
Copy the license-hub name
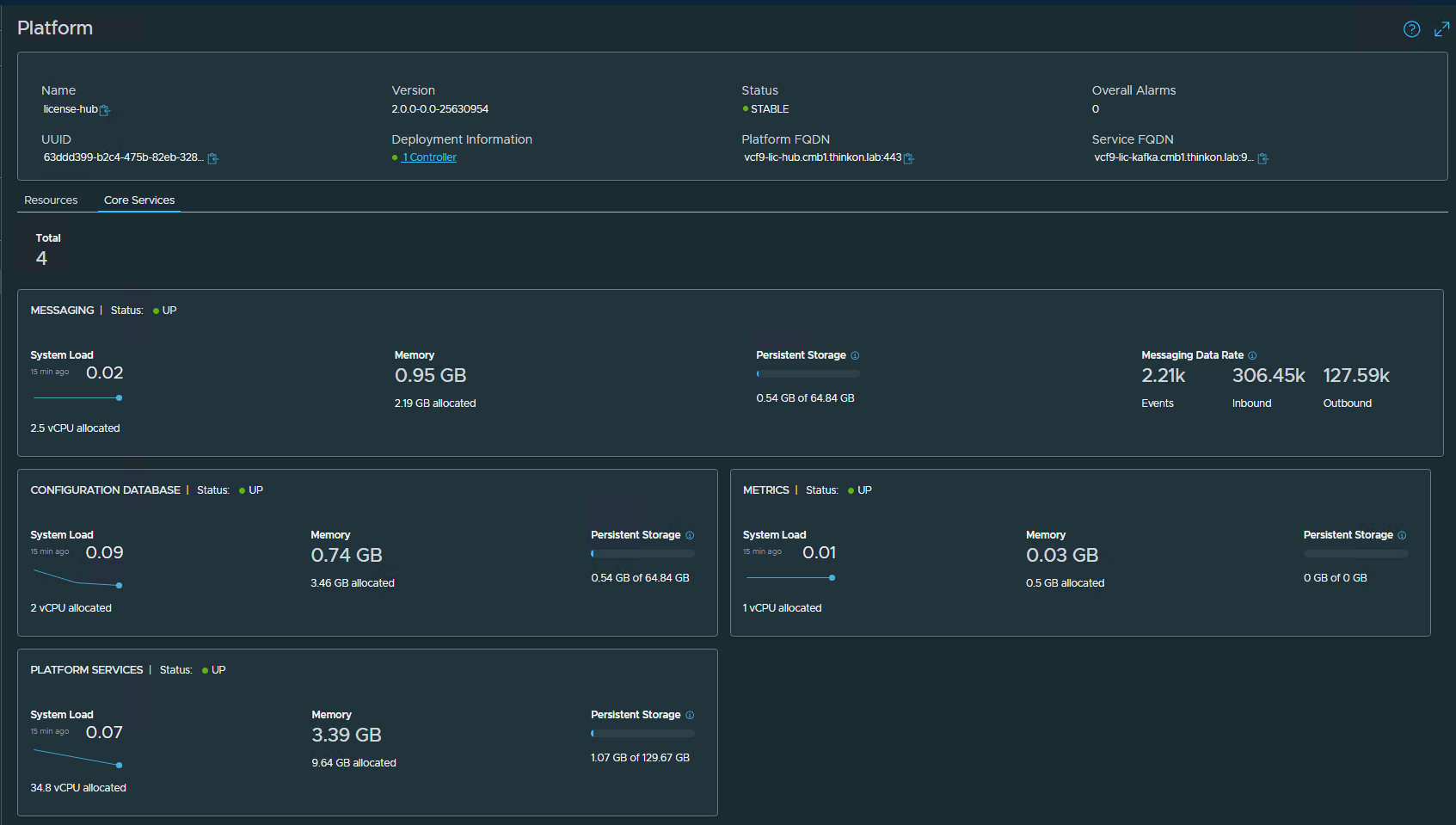click(105, 110)
